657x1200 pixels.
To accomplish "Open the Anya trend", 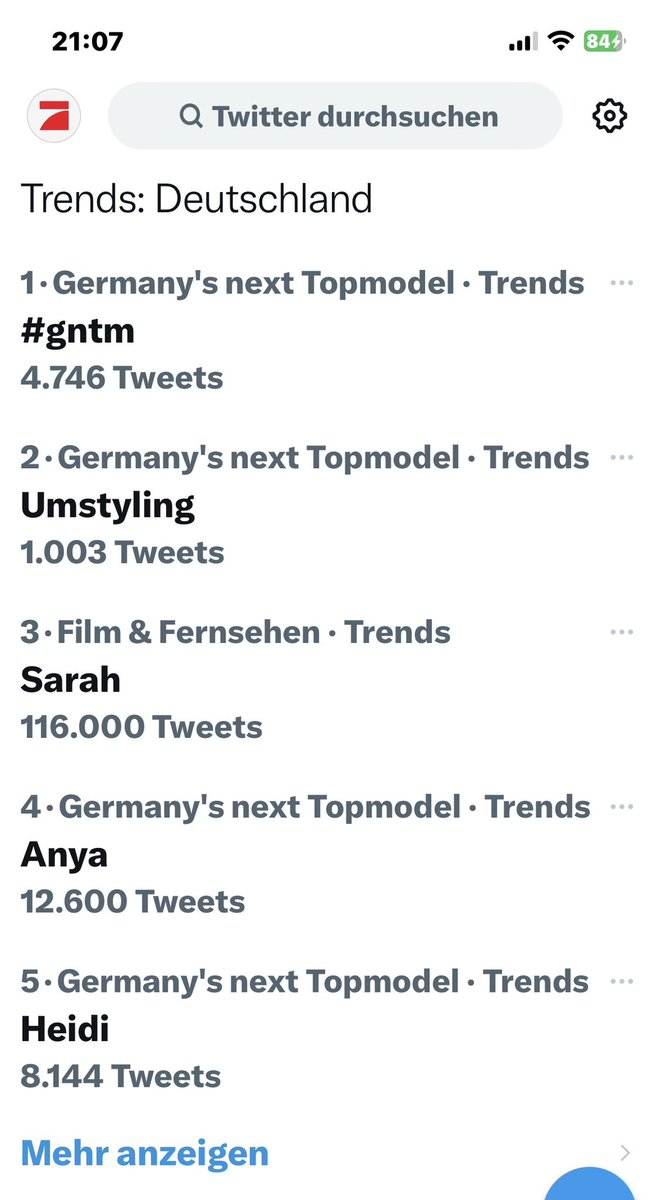I will [62, 855].
